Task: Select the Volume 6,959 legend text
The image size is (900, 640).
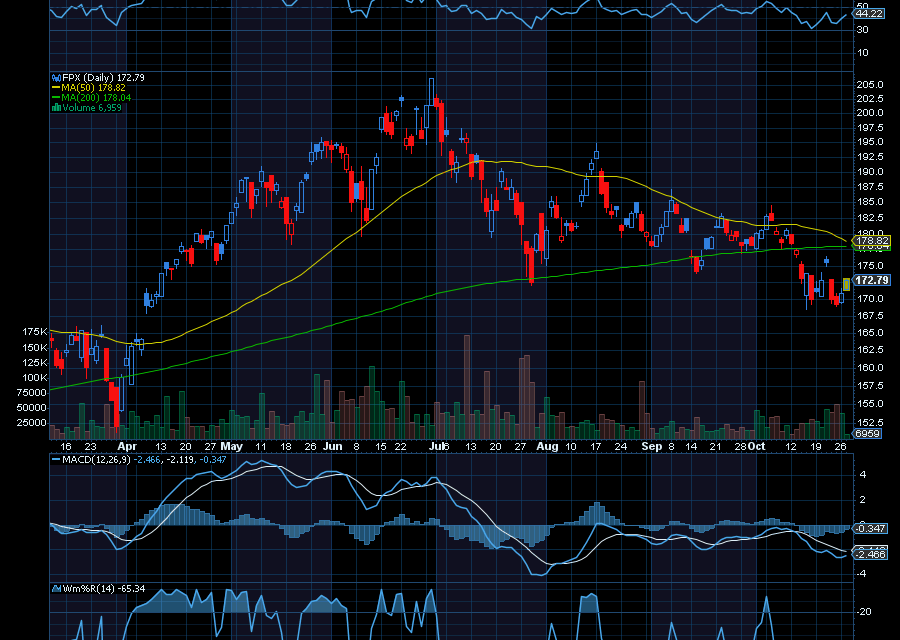Action: click(x=92, y=108)
